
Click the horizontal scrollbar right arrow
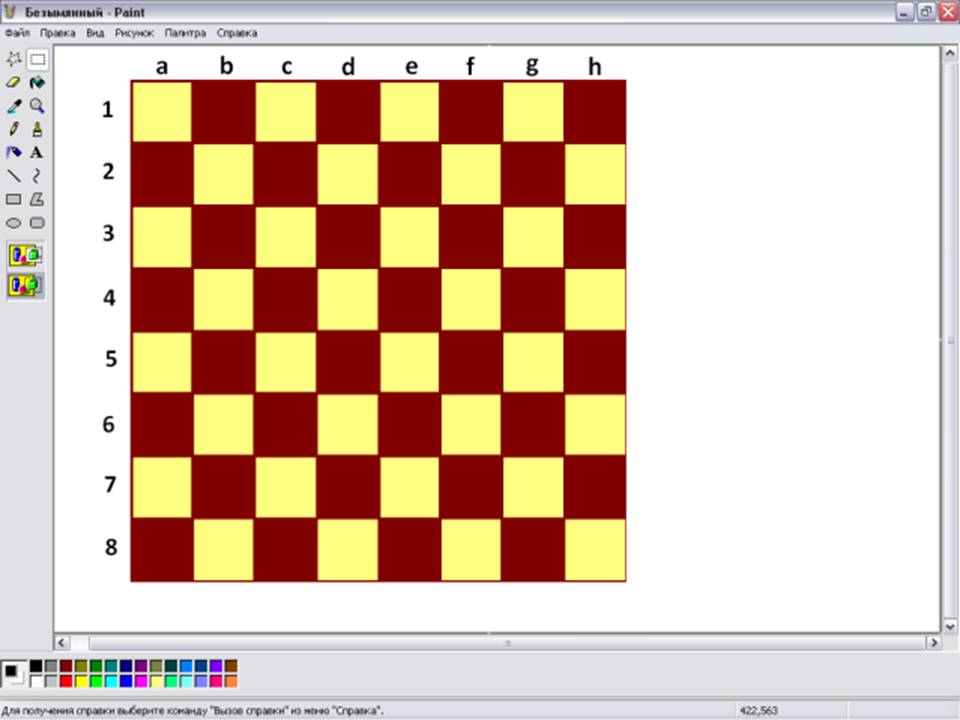pos(934,643)
